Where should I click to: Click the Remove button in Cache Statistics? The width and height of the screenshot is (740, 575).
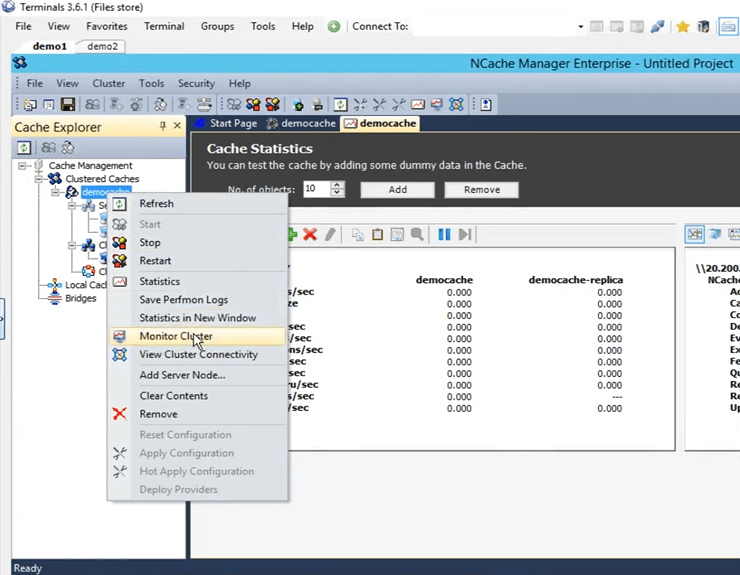pyautogui.click(x=481, y=190)
